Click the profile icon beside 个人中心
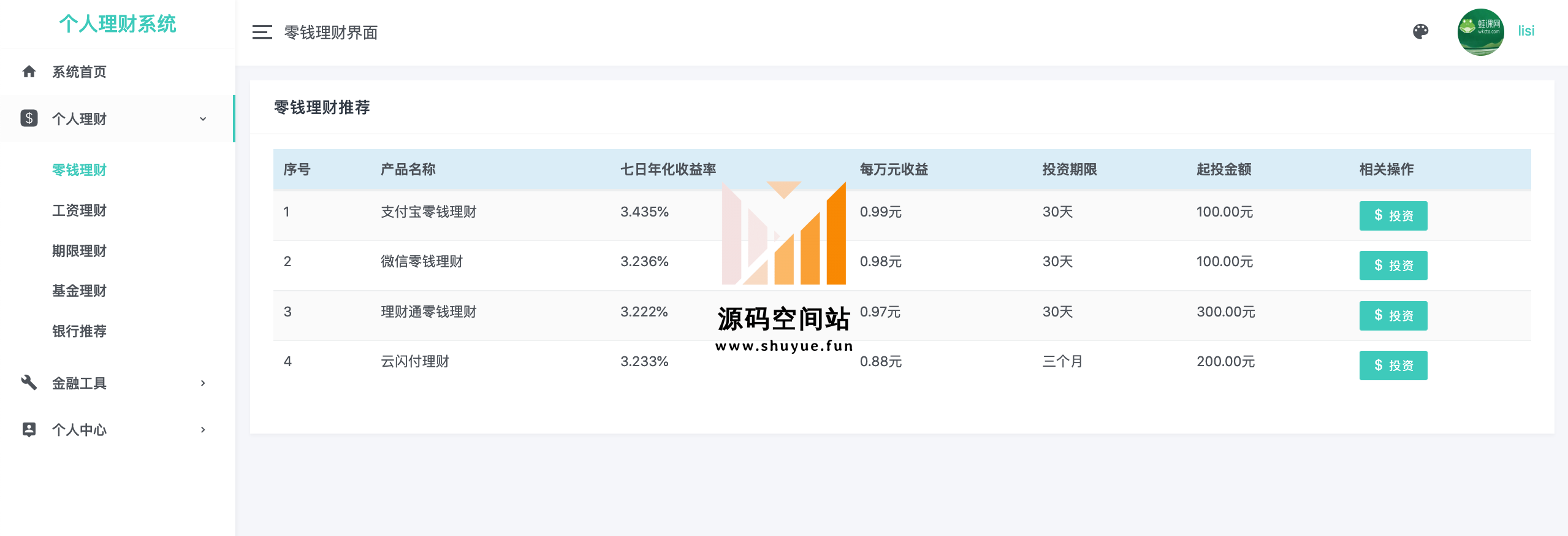Screen dimensions: 1568x536 pos(29,429)
